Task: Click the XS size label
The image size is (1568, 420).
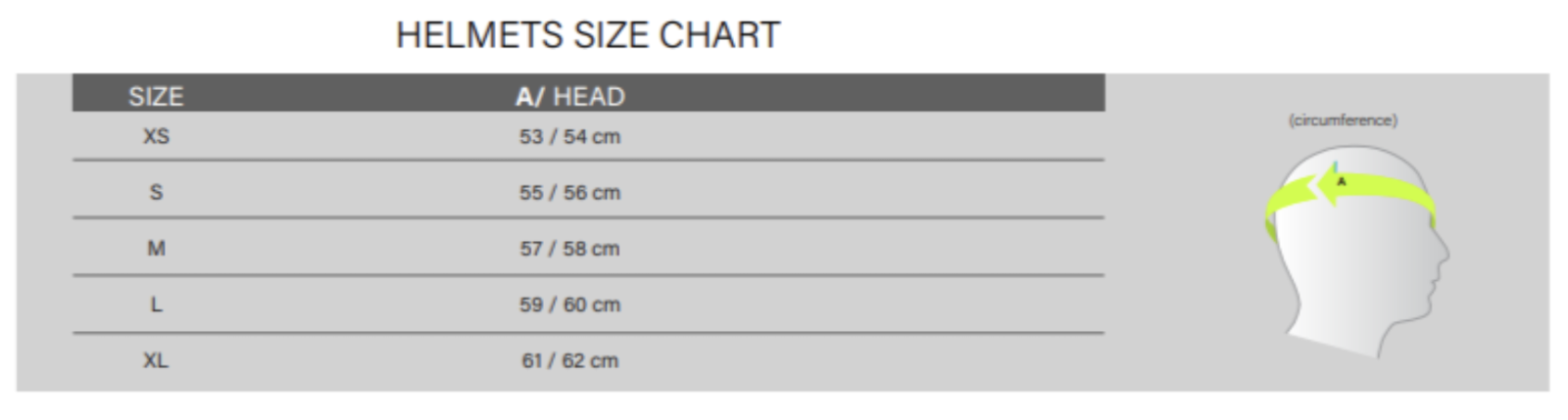Action: click(156, 136)
